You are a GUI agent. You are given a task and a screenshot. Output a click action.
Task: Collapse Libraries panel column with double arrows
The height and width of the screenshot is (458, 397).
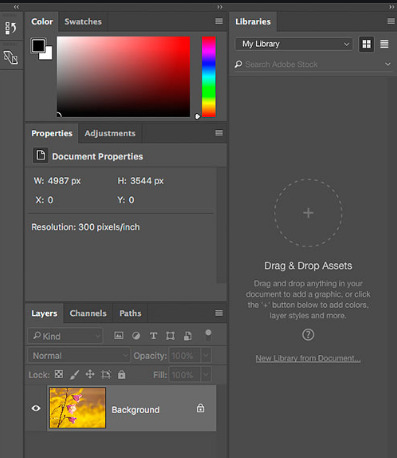point(391,7)
